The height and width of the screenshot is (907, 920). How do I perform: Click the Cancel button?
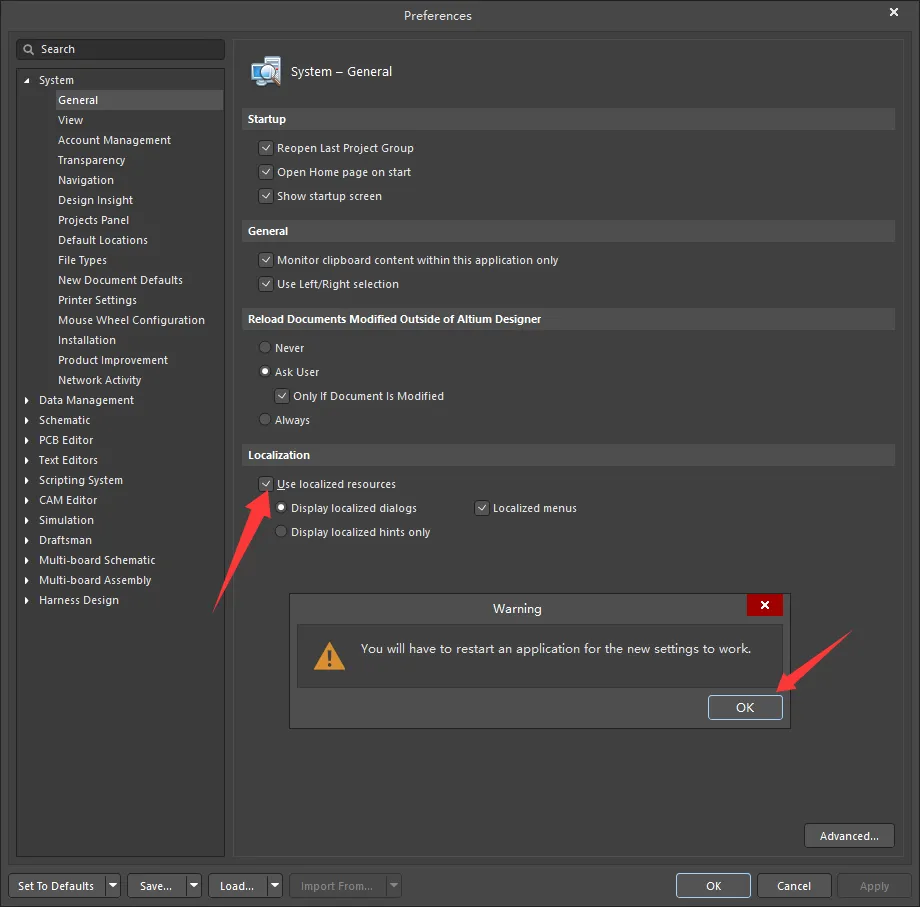tap(794, 885)
